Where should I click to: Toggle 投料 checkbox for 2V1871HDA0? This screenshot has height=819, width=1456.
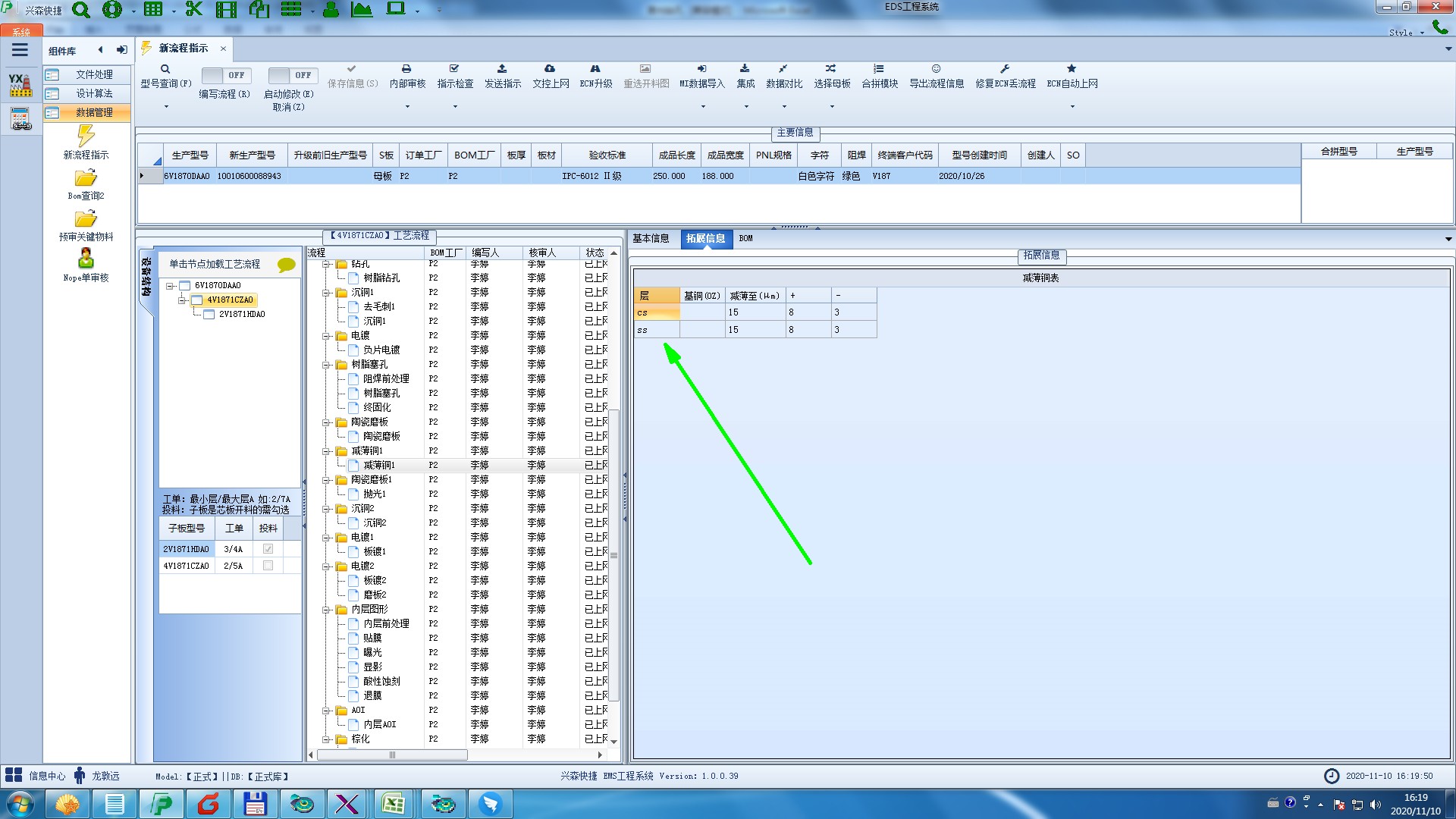click(x=268, y=548)
